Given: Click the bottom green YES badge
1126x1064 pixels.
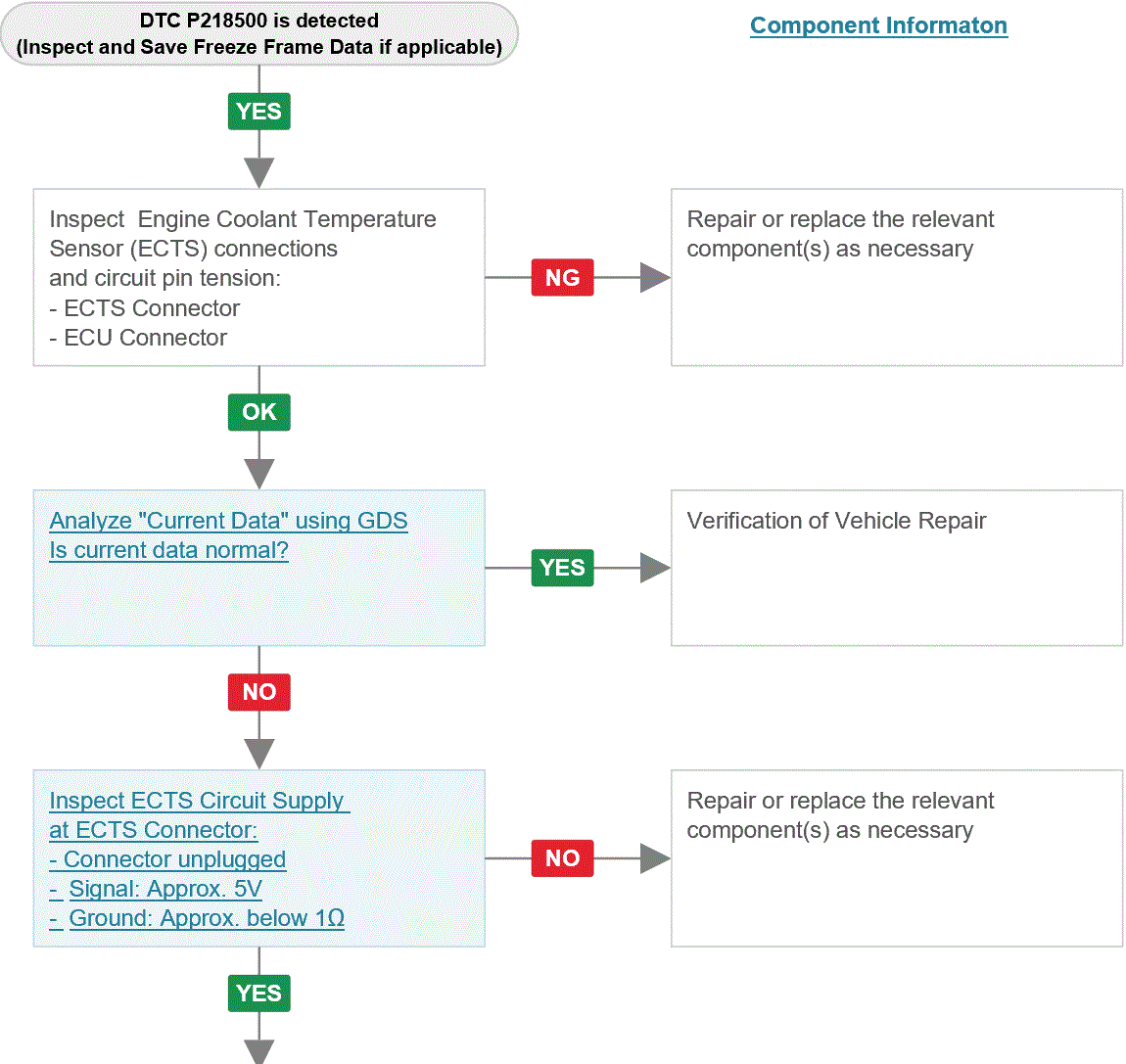Looking at the screenshot, I should [x=259, y=993].
